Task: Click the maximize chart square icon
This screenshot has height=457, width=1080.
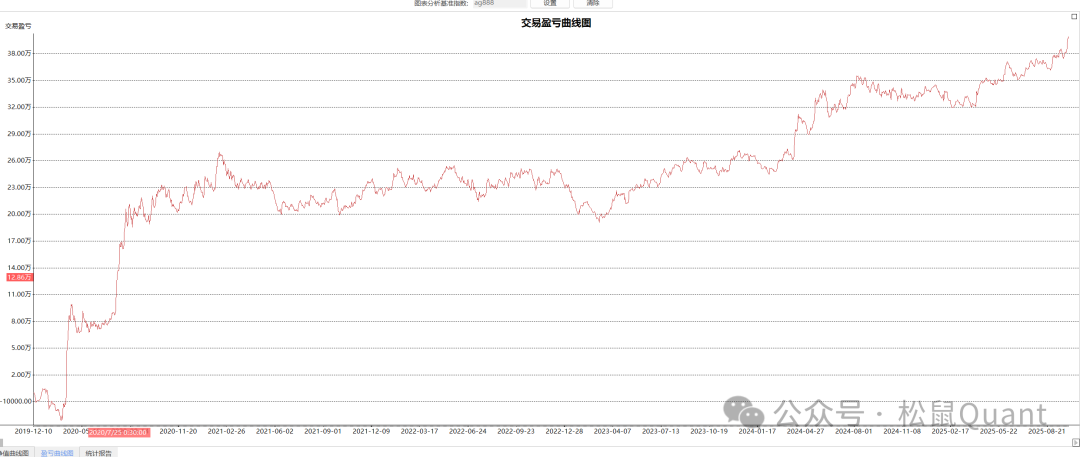Action: 1074,17
